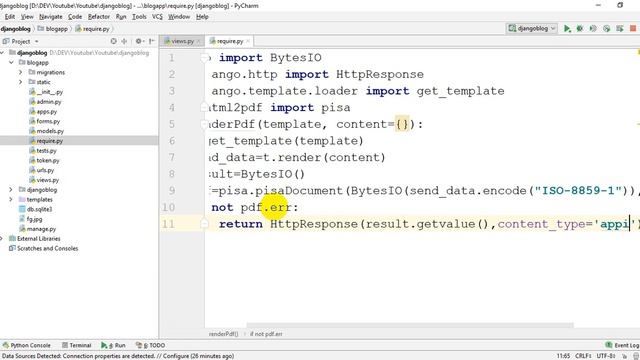Screen dimensions: 640x360
Task: Expand the inner djangoblog folder
Action: coord(11,190)
